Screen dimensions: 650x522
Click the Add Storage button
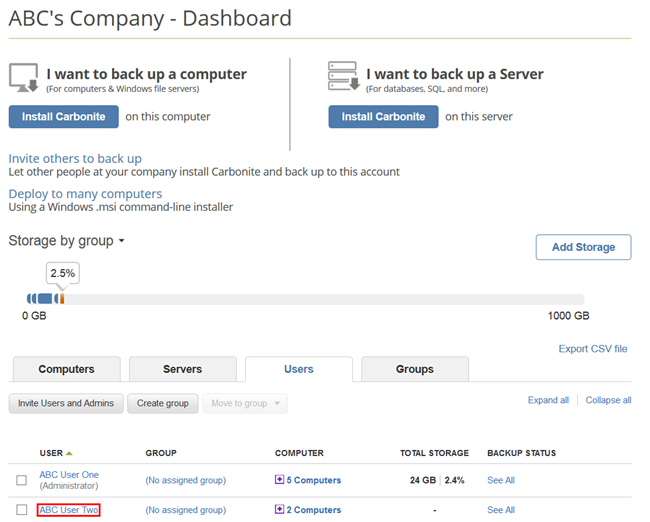point(583,247)
